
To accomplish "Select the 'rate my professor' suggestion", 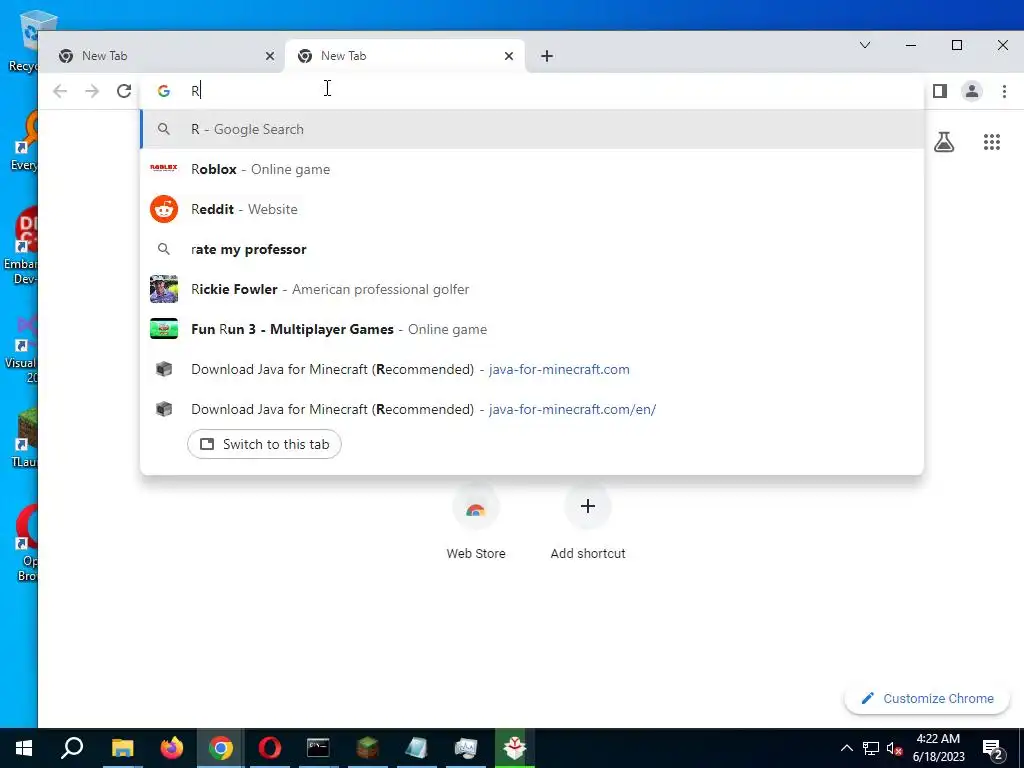I will pos(532,249).
